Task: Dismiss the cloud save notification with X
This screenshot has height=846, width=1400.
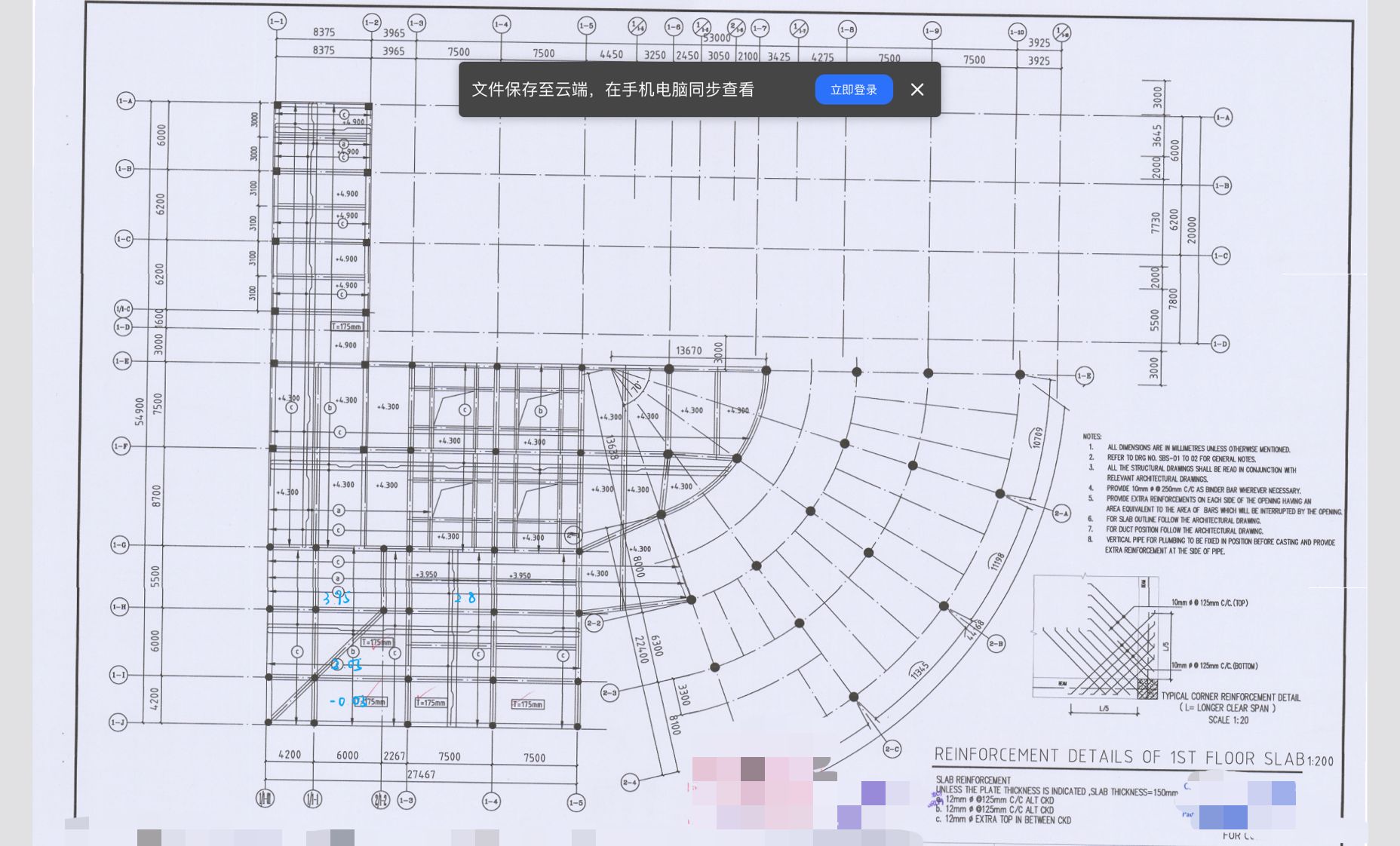Action: point(917,90)
